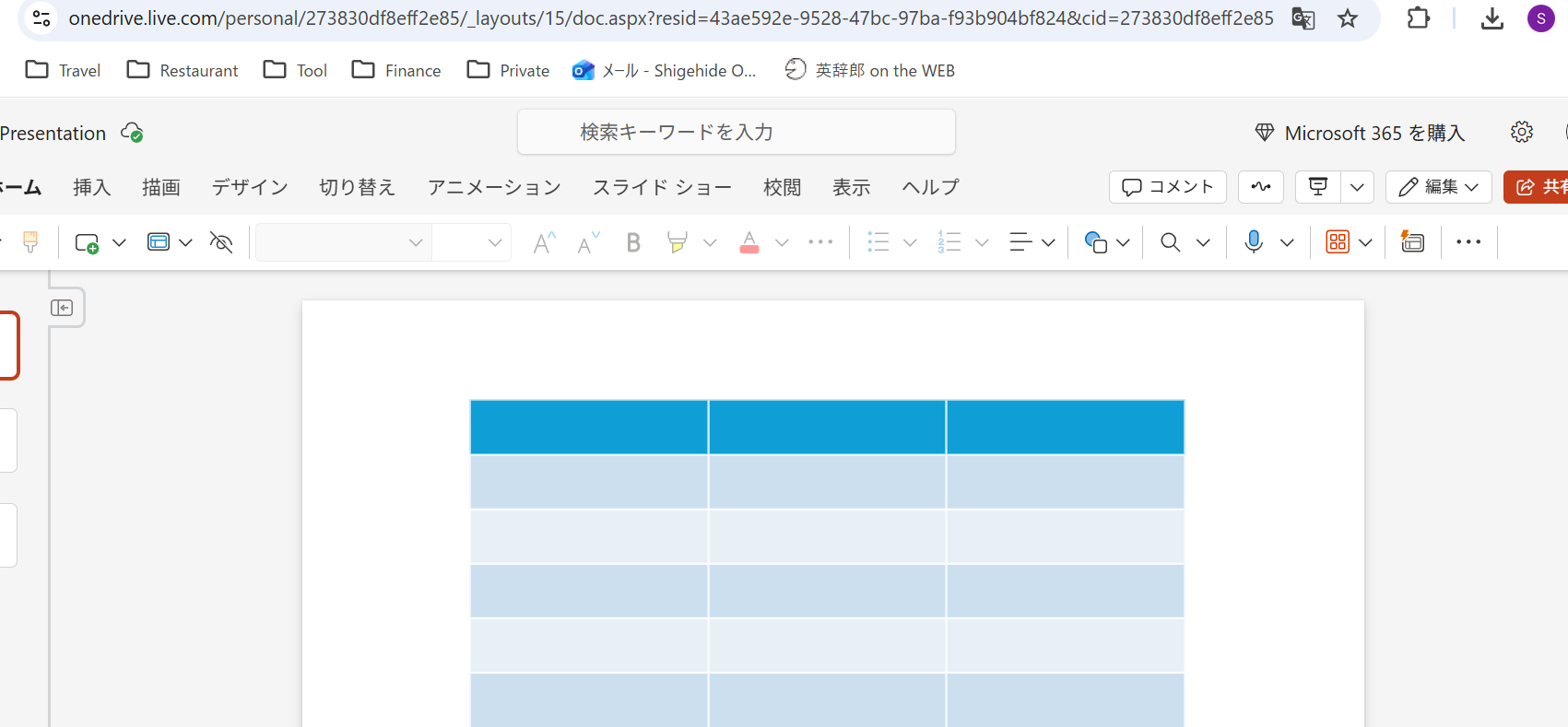Open the 描画 tab

pyautogui.click(x=161, y=187)
